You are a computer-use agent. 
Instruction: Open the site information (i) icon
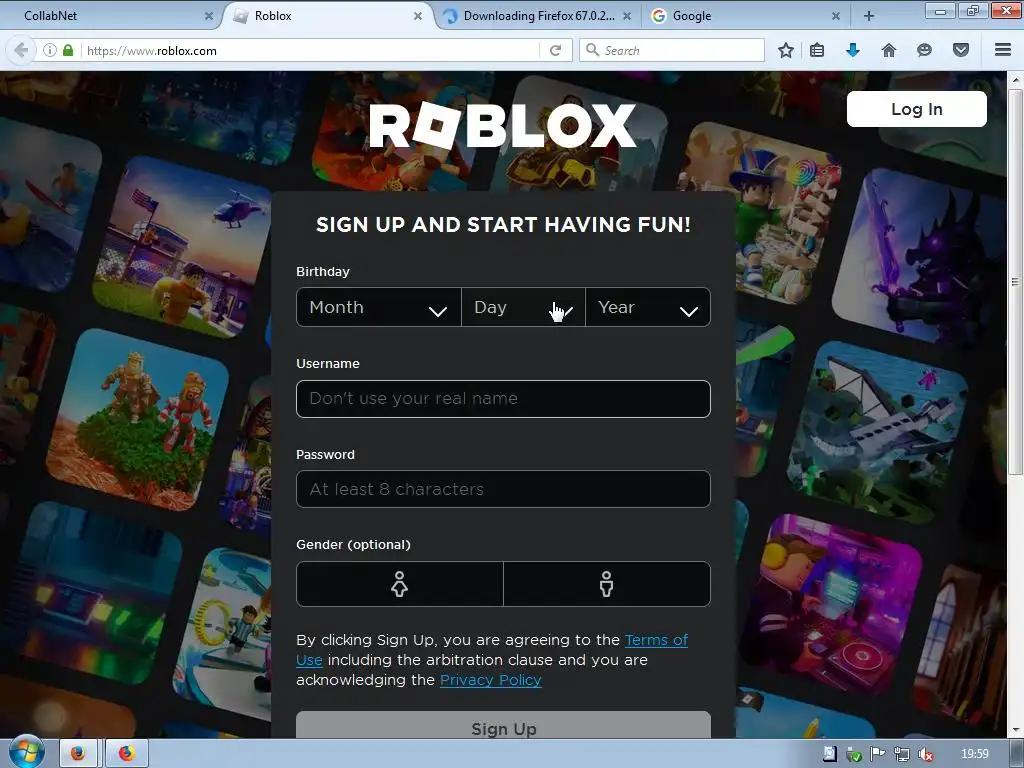[x=50, y=50]
